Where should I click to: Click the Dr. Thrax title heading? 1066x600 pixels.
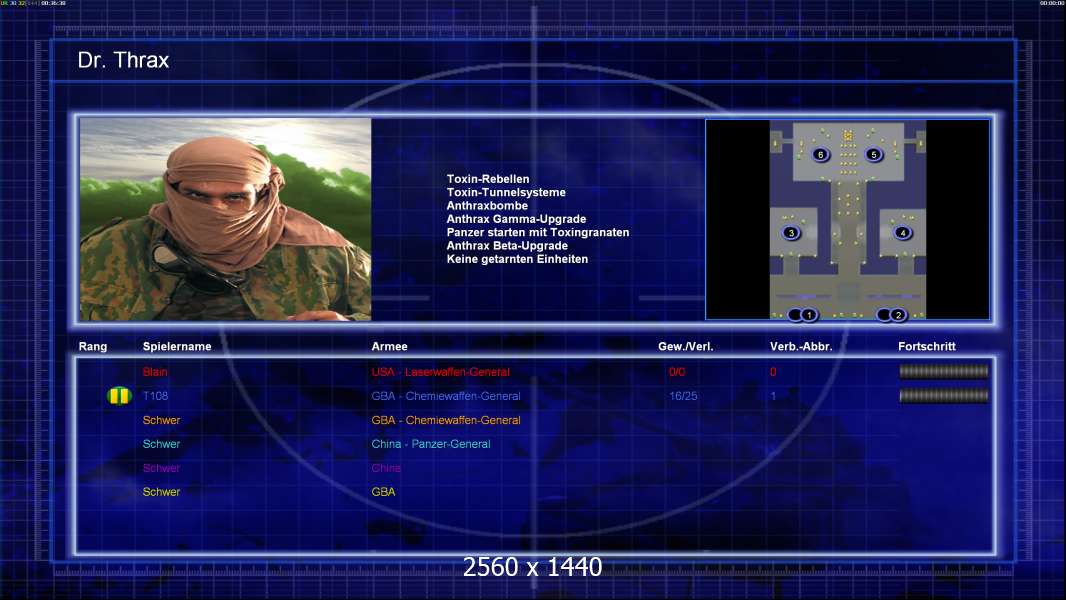point(123,60)
